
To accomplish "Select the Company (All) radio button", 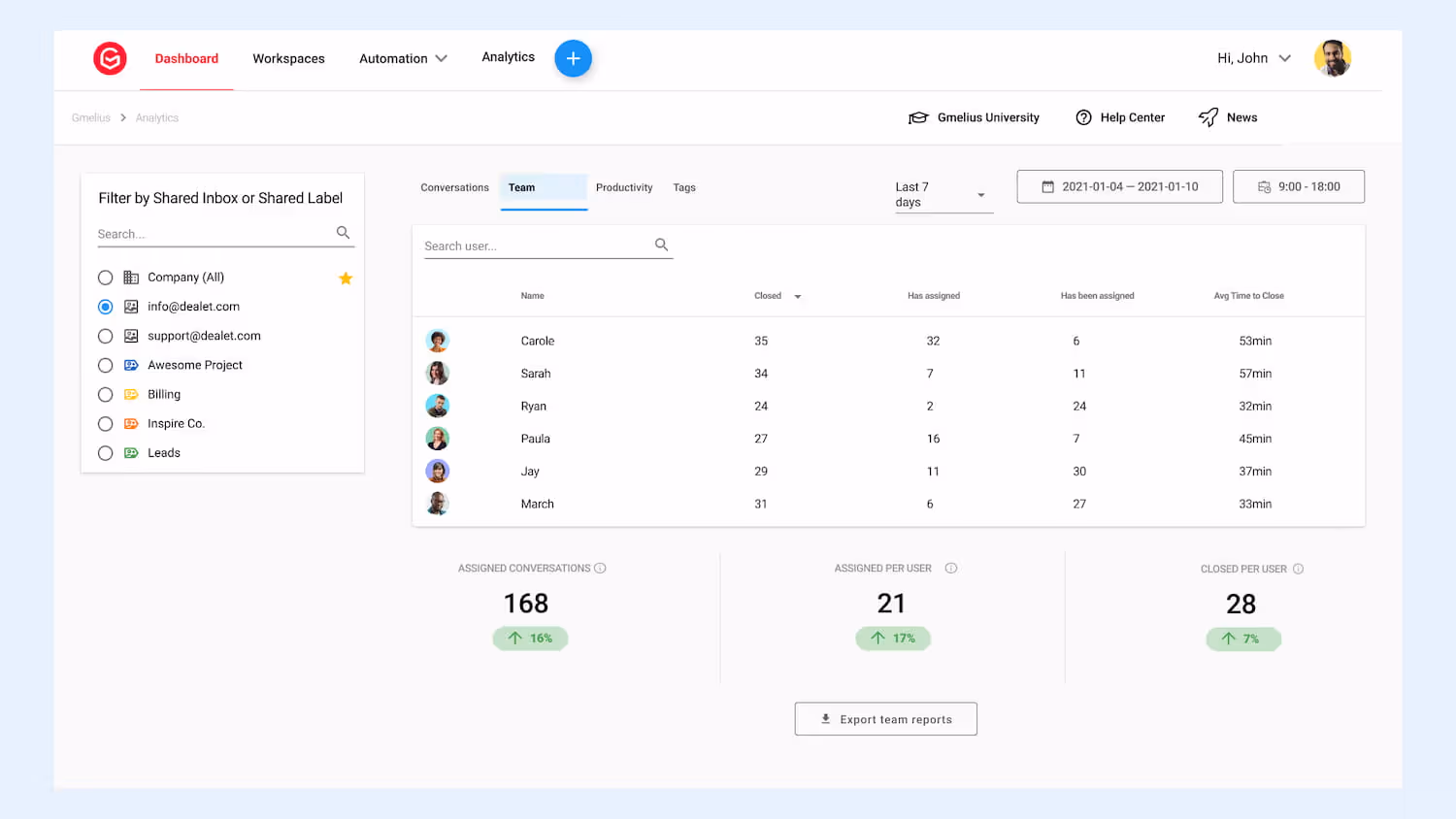I will coord(105,278).
